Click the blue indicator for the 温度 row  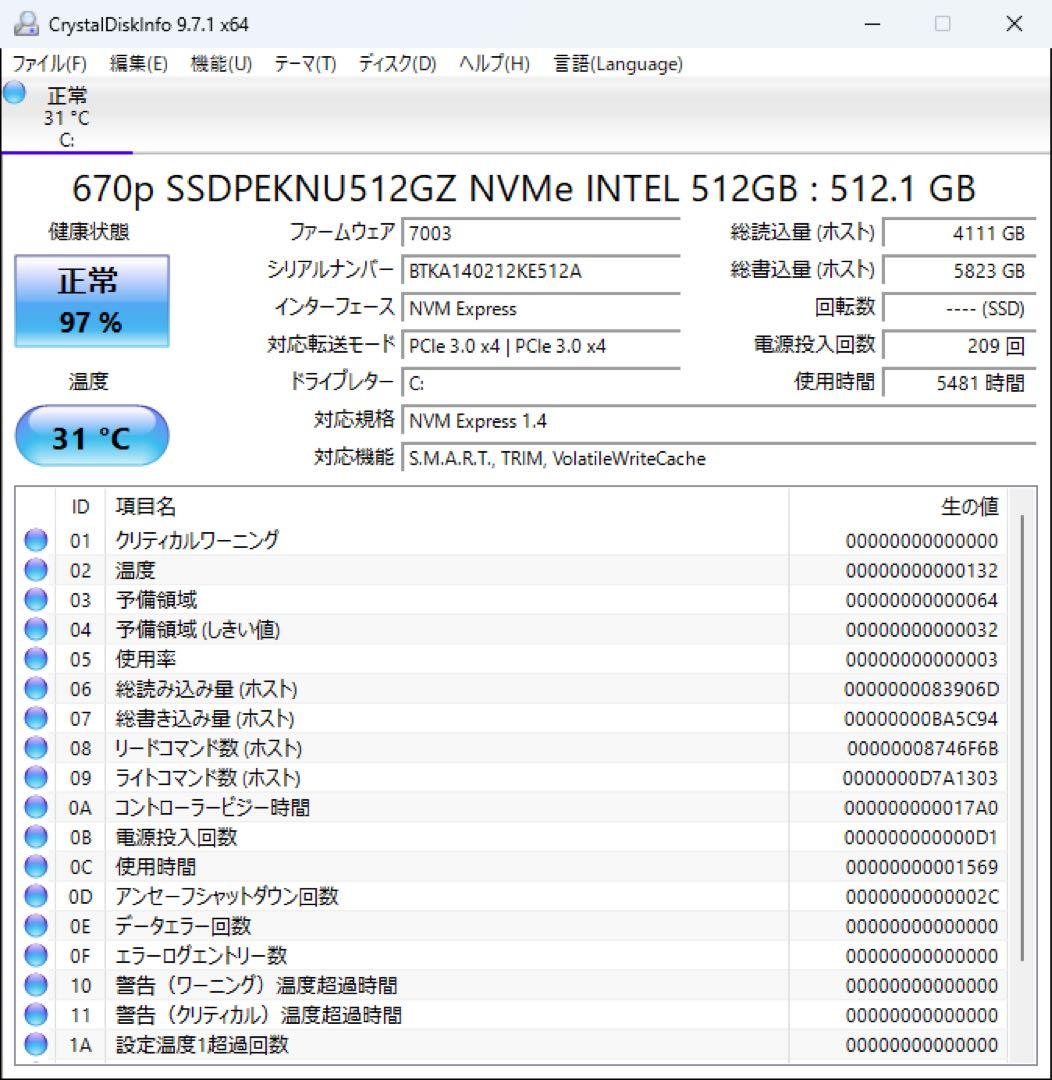pos(35,570)
